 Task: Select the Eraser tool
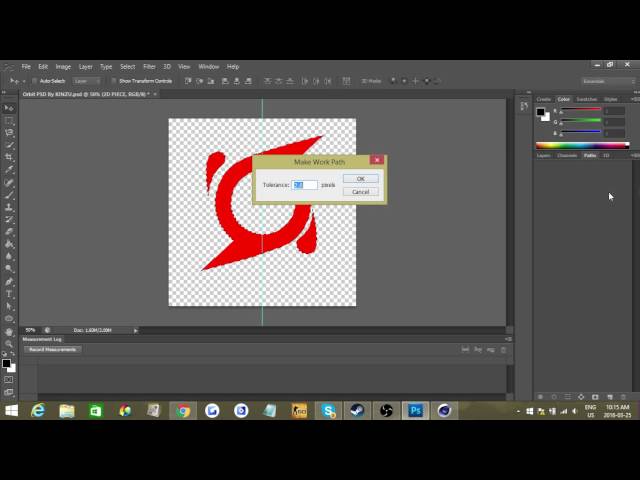(9, 231)
